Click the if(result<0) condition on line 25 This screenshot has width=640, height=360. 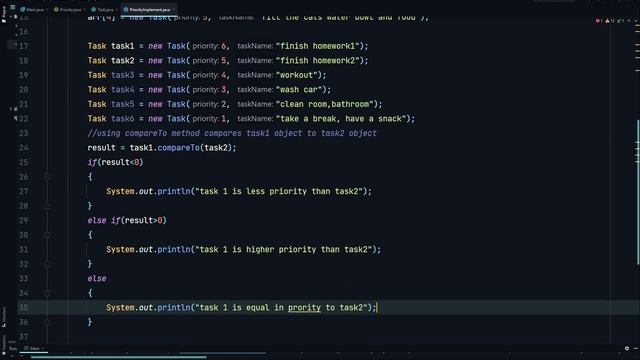click(x=116, y=162)
